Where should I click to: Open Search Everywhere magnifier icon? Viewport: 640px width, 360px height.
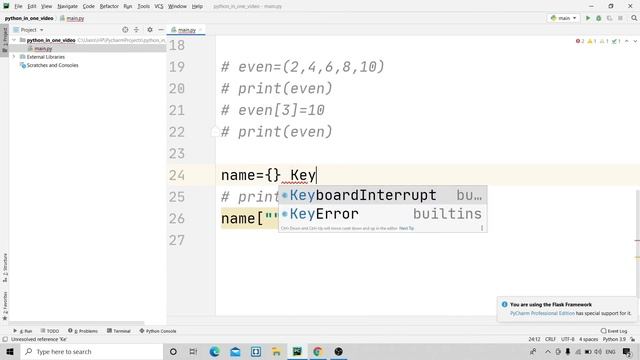pos(634,18)
